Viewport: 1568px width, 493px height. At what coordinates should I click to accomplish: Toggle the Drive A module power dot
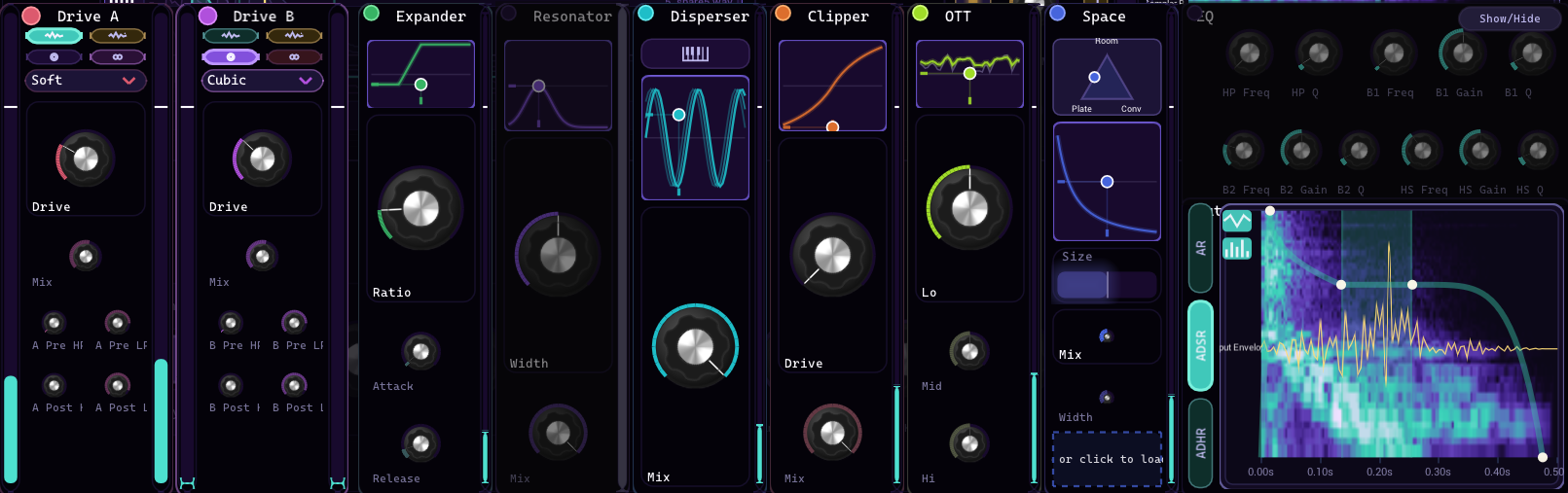31,16
